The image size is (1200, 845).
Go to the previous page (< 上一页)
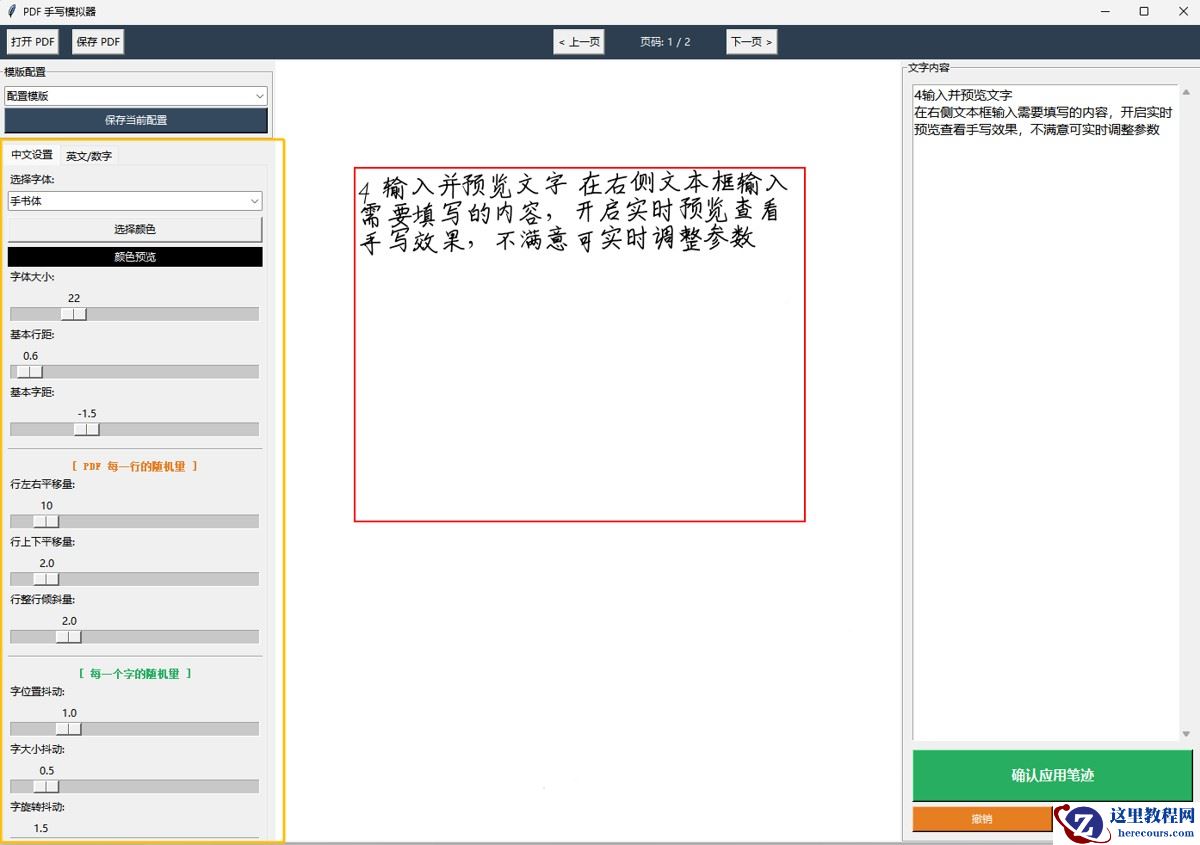point(579,41)
